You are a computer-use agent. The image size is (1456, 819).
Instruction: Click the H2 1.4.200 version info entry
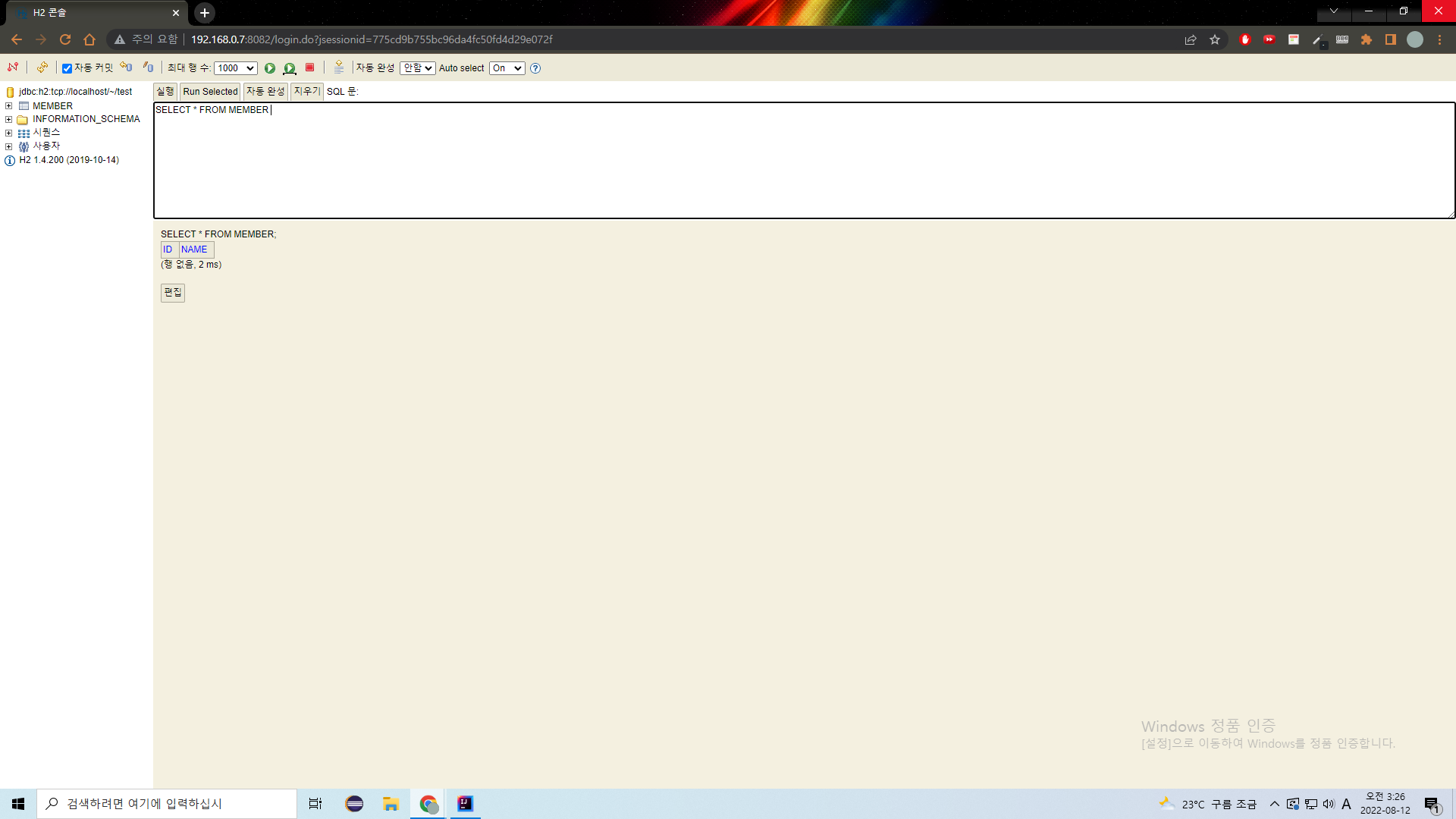pos(68,160)
